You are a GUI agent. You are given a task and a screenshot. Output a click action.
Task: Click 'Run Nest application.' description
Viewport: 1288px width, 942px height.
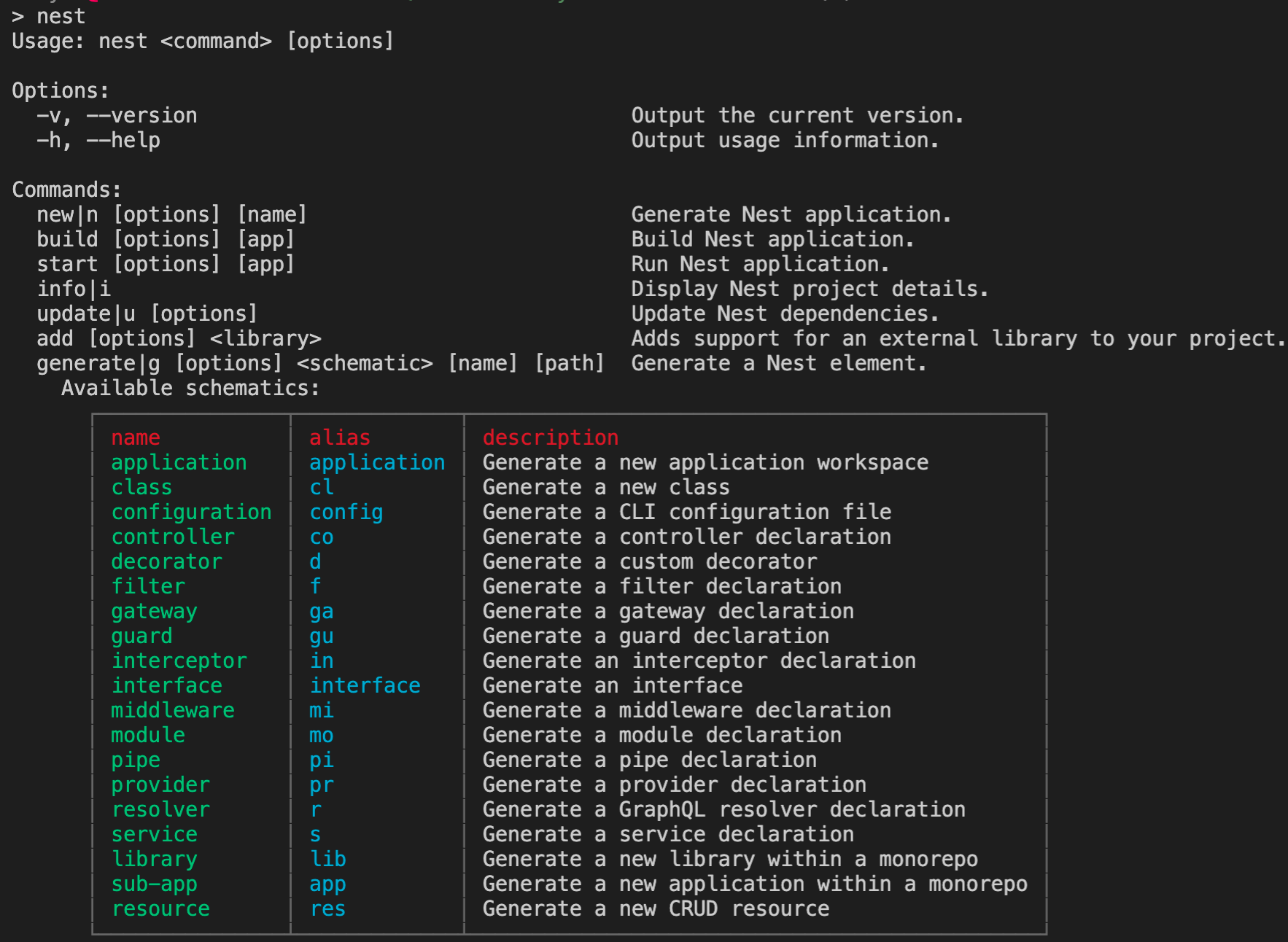click(x=760, y=265)
